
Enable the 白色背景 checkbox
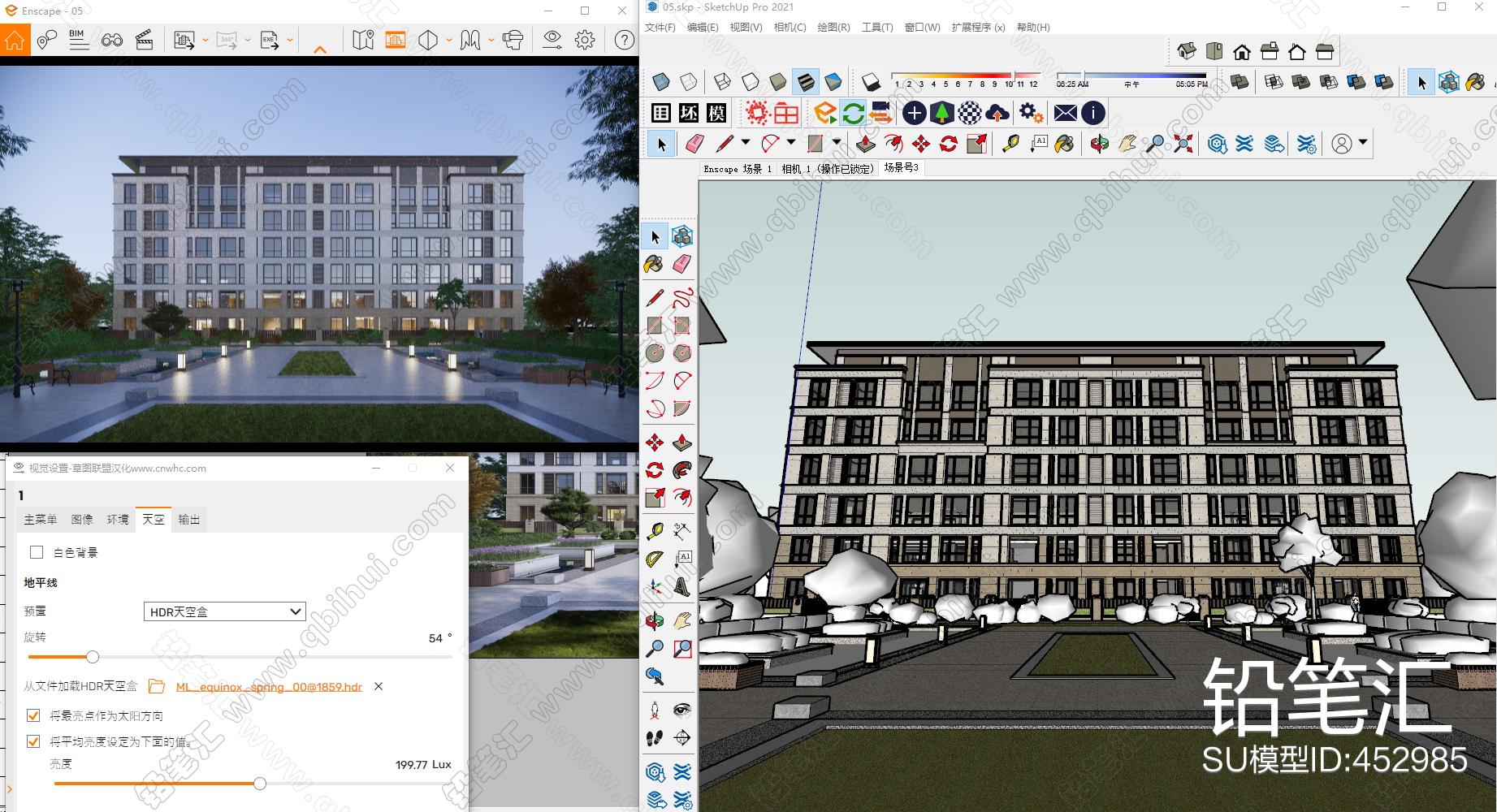click(37, 552)
